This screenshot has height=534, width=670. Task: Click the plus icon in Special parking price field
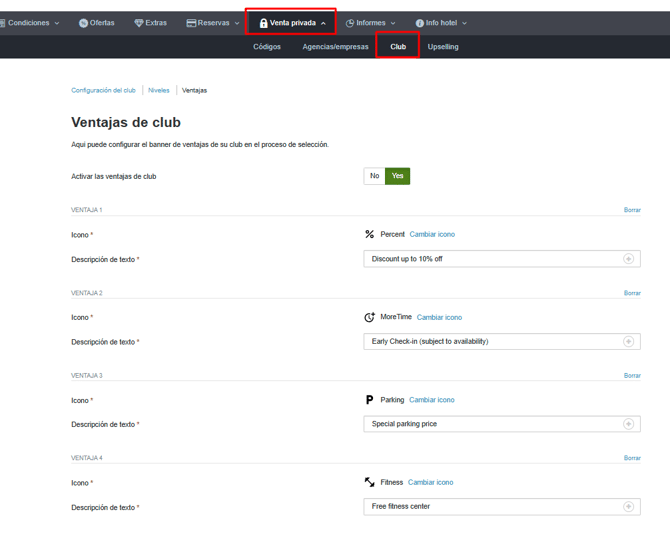[628, 424]
